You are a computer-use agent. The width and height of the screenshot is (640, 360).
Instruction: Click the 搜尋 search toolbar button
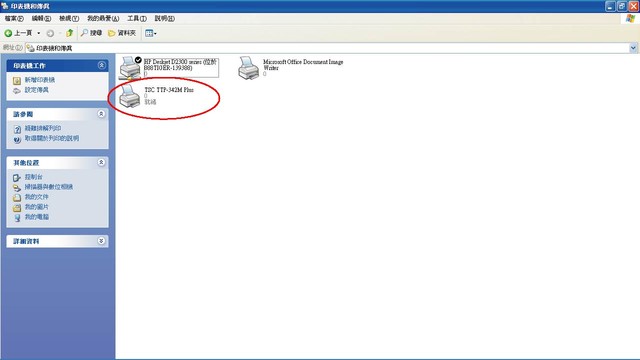coord(91,33)
